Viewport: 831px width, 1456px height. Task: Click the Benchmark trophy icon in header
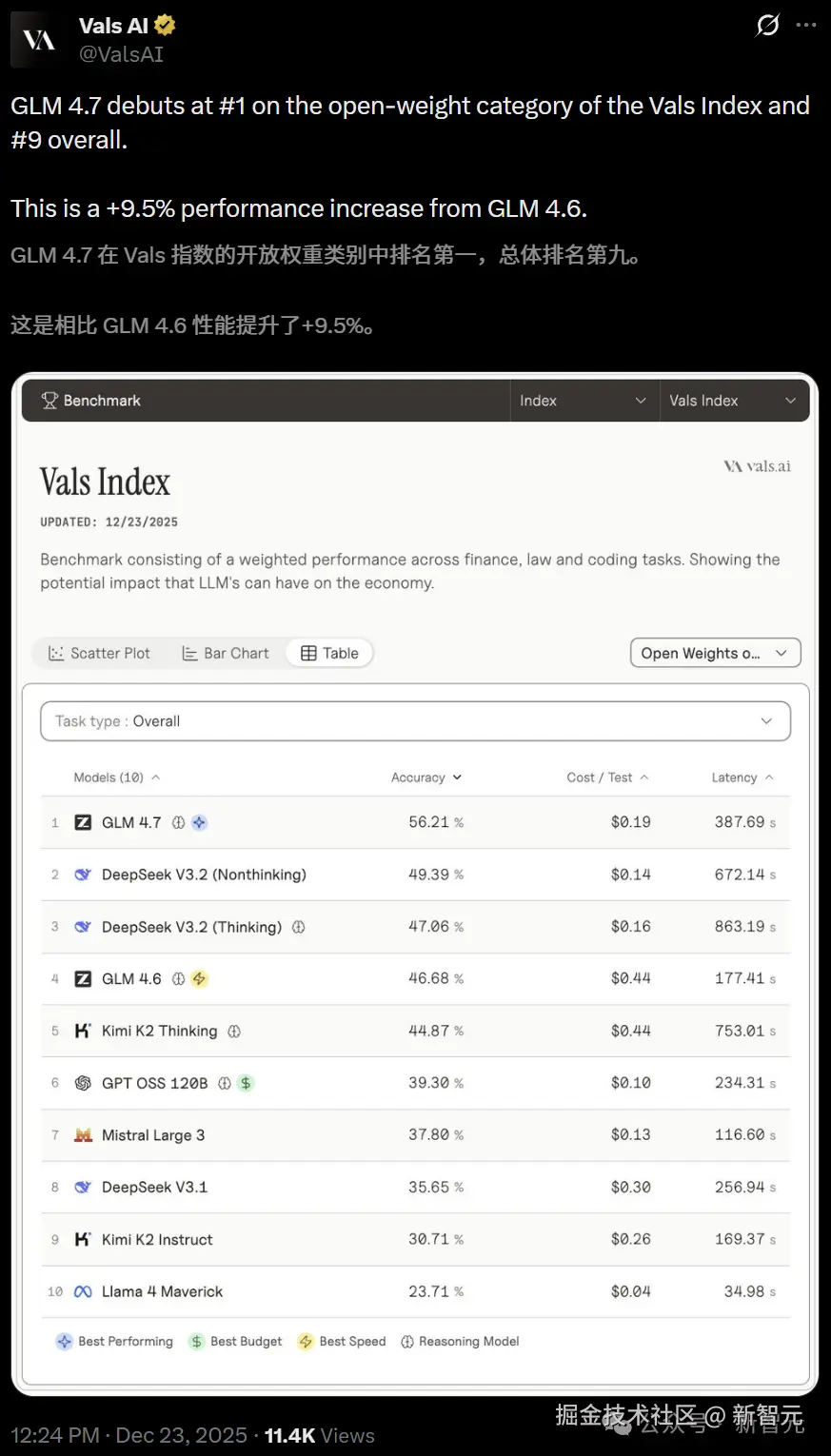(49, 401)
